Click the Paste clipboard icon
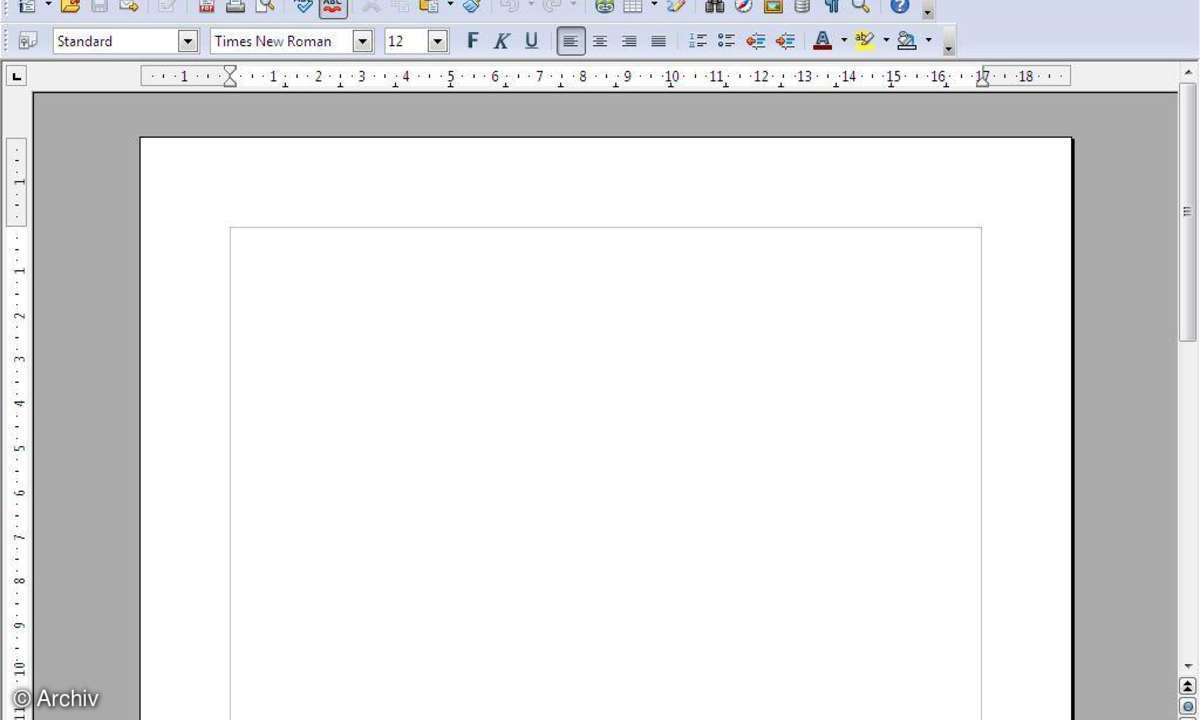The height and width of the screenshot is (720, 1200). point(429,6)
